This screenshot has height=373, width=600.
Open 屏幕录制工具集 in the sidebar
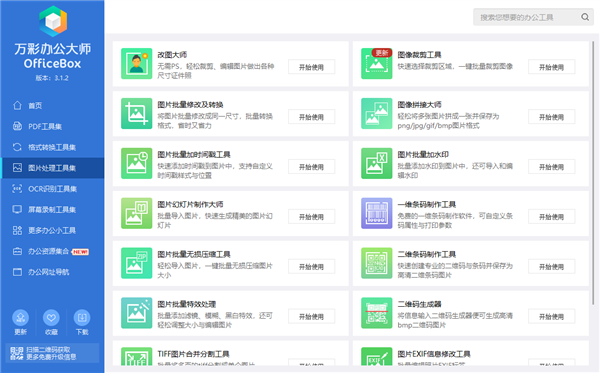click(x=52, y=210)
